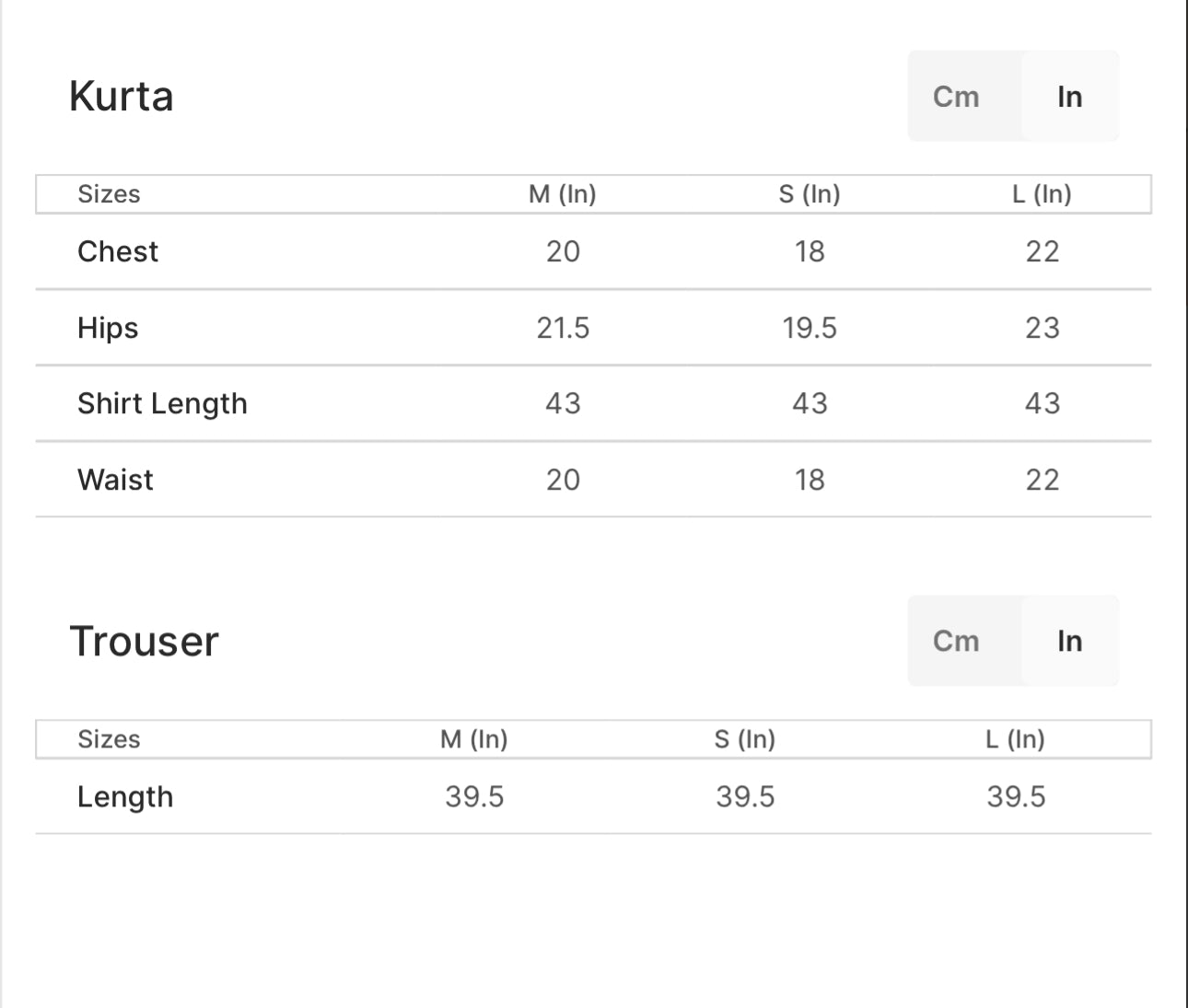Click the Trouser section heading
1188x1008 pixels.
(x=145, y=642)
